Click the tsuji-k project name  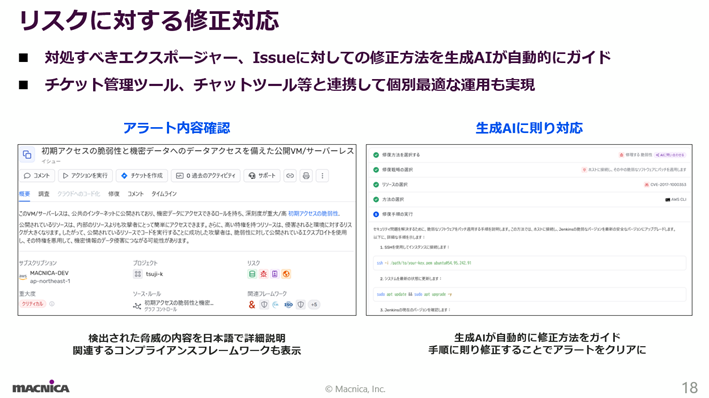[154, 274]
